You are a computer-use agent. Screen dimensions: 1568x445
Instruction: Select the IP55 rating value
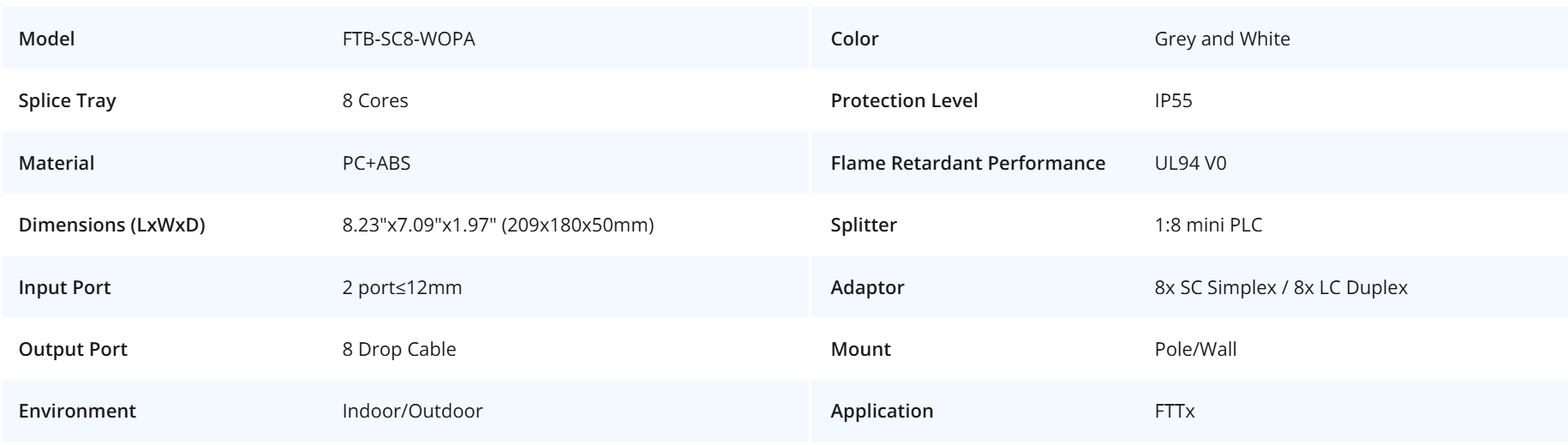(x=1173, y=100)
